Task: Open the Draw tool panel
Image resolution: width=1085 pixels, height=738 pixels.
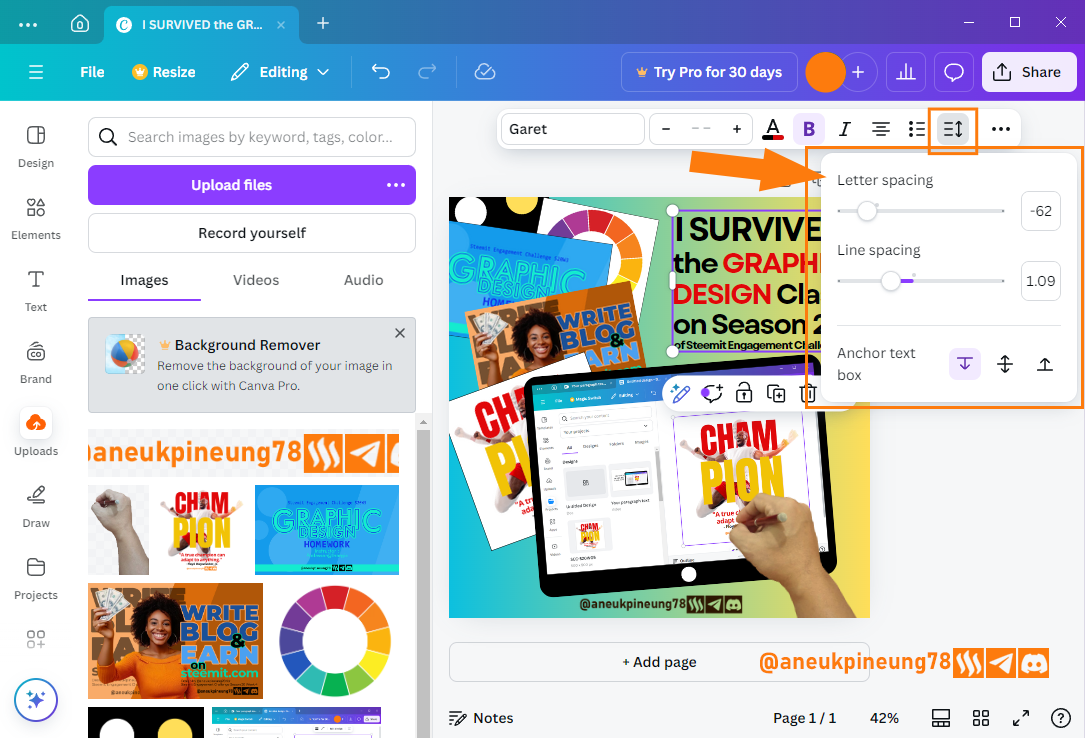Action: click(x=36, y=506)
